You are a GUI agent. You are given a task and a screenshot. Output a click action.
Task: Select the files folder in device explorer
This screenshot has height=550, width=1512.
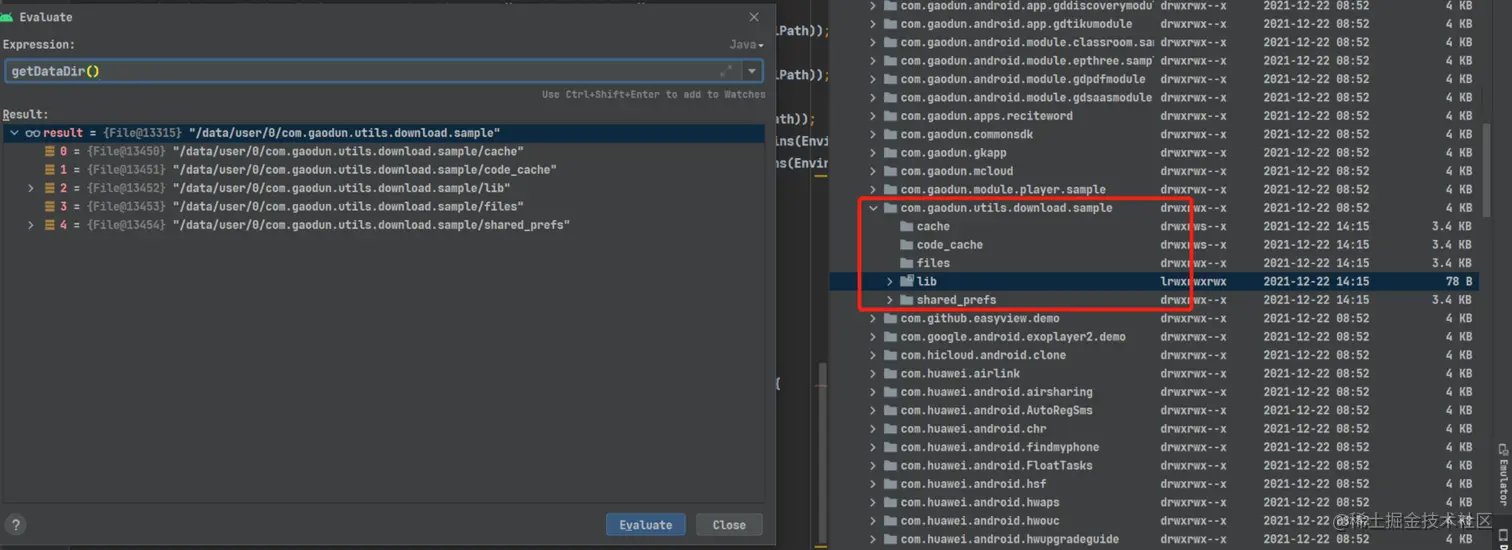[1154, 263]
